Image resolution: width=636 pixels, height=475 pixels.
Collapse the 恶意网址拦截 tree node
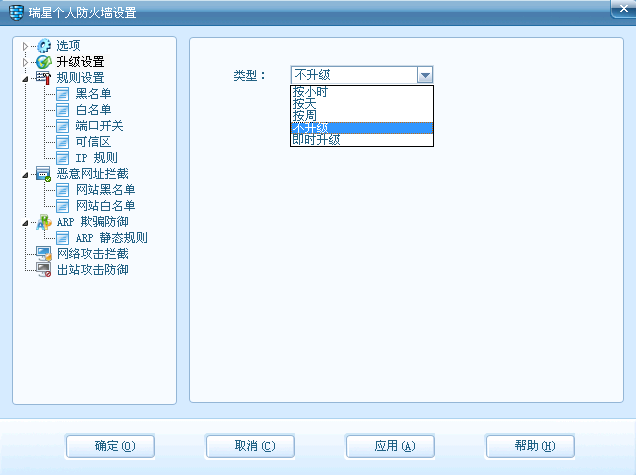[25, 175]
